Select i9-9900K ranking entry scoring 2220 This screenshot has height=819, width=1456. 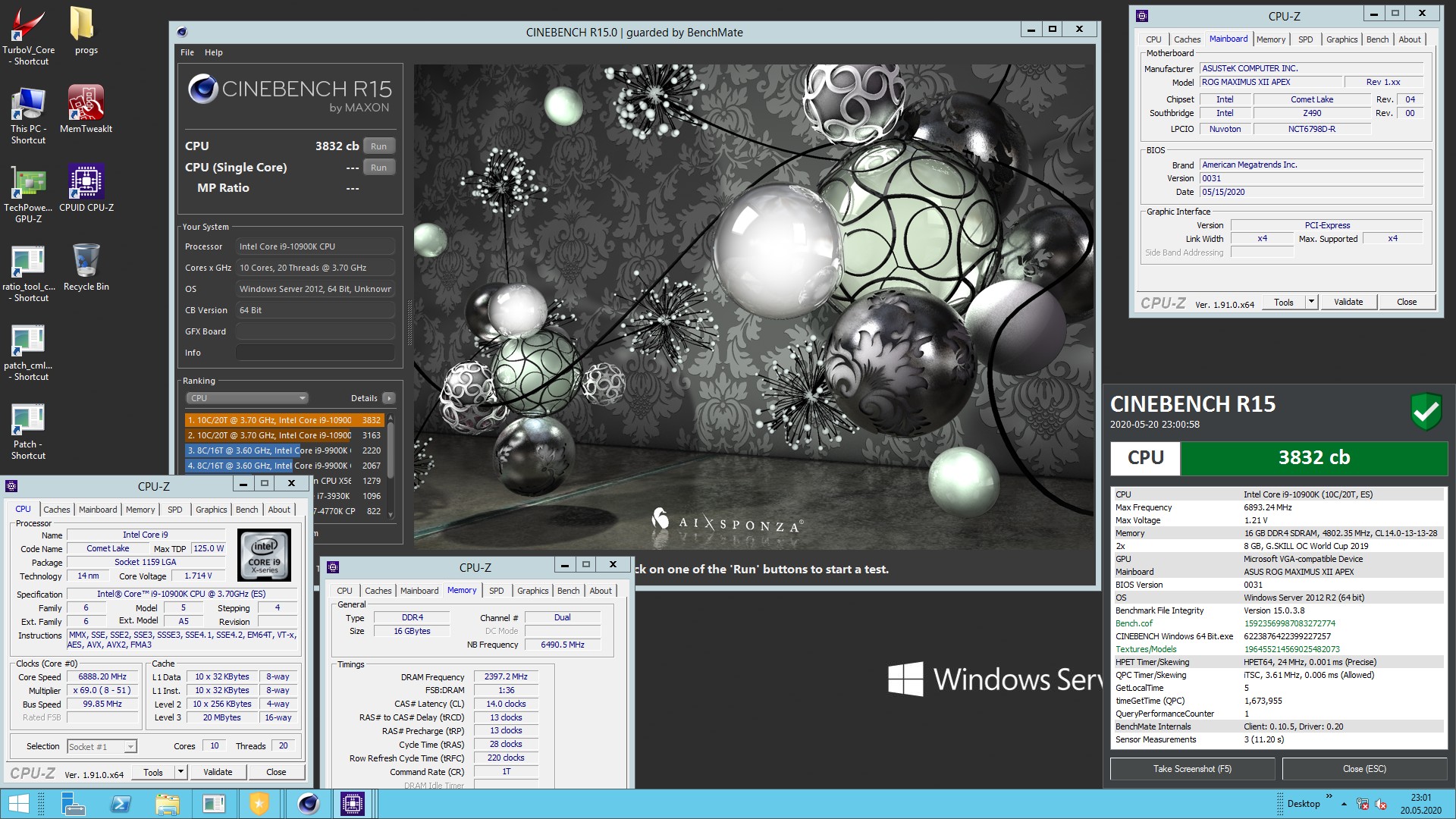pyautogui.click(x=284, y=450)
